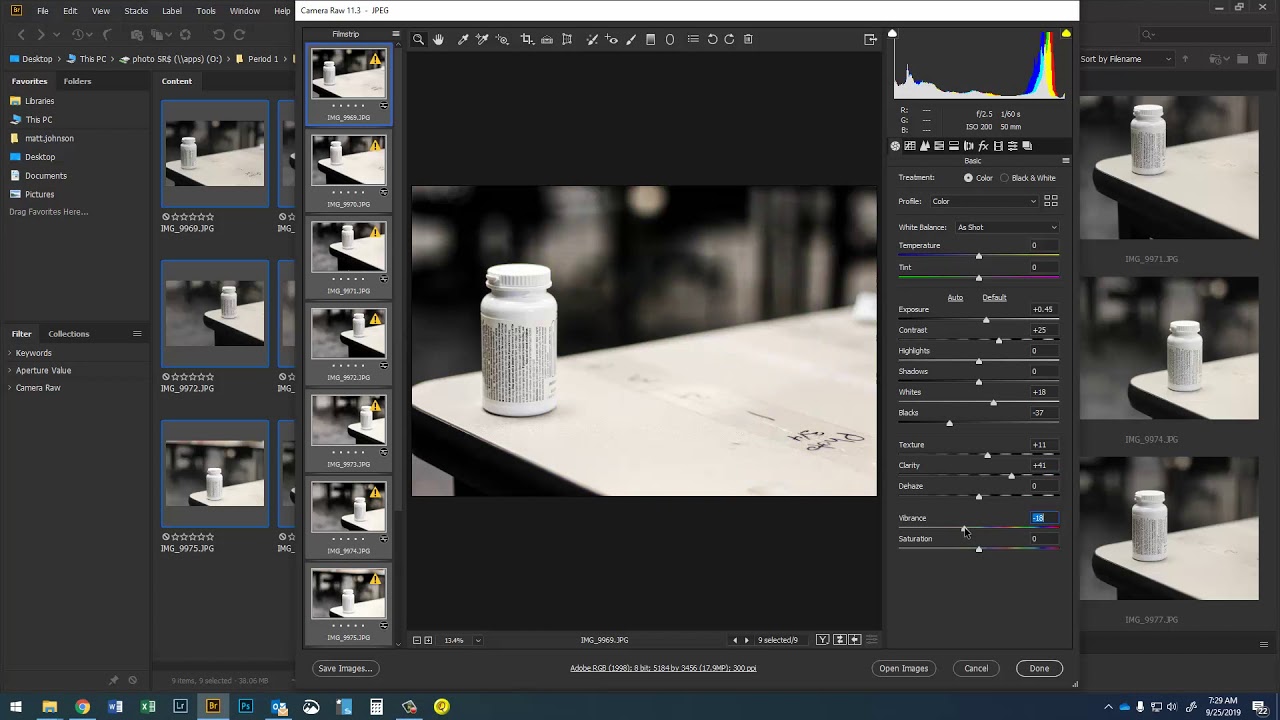The image size is (1280, 720).
Task: Open the Camera Raw preferences list icon
Action: click(693, 39)
